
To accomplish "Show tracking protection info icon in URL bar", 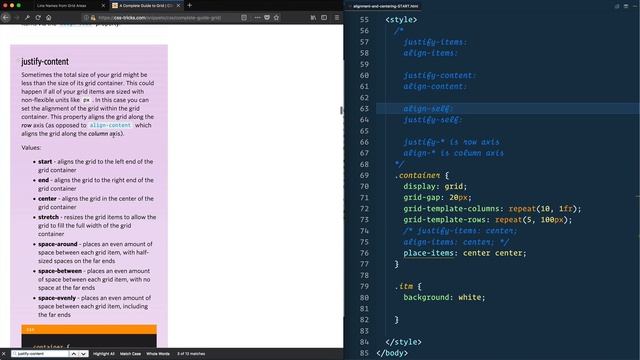I will coord(86,18).
